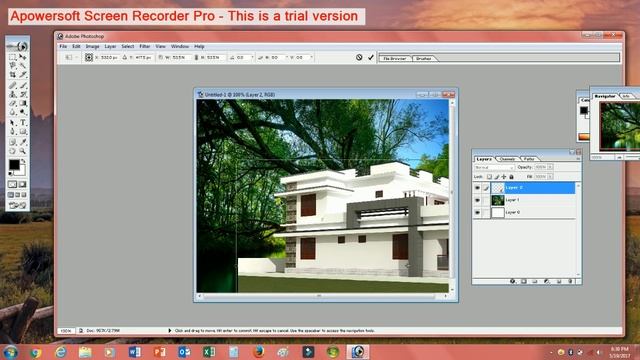Open Firefox from the taskbar
The height and width of the screenshot is (360, 640).
click(258, 351)
